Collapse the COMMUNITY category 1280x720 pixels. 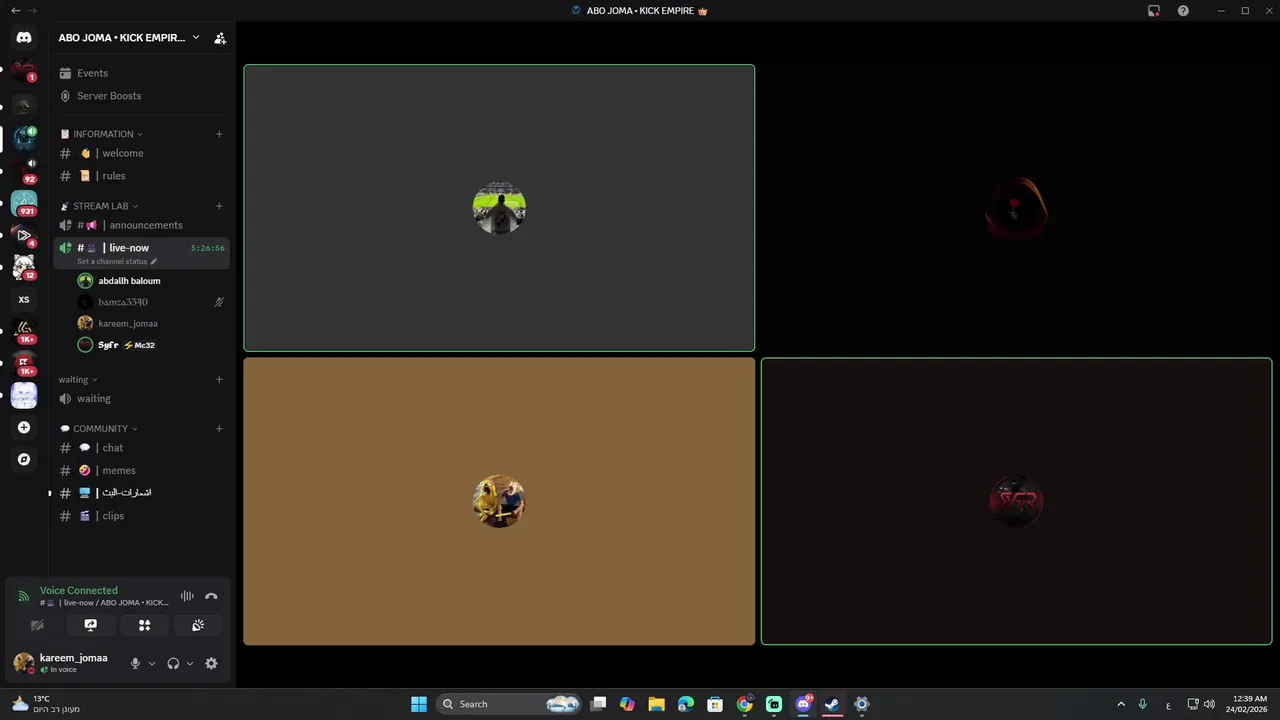click(99, 428)
